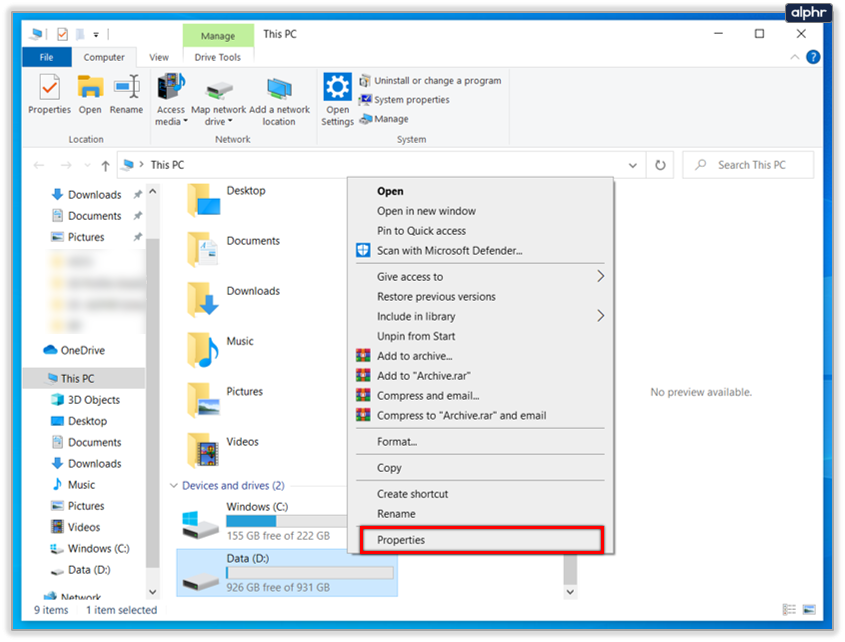Choose Scan with Microsoft Defender
Screen dimensions: 845x642
point(449,251)
